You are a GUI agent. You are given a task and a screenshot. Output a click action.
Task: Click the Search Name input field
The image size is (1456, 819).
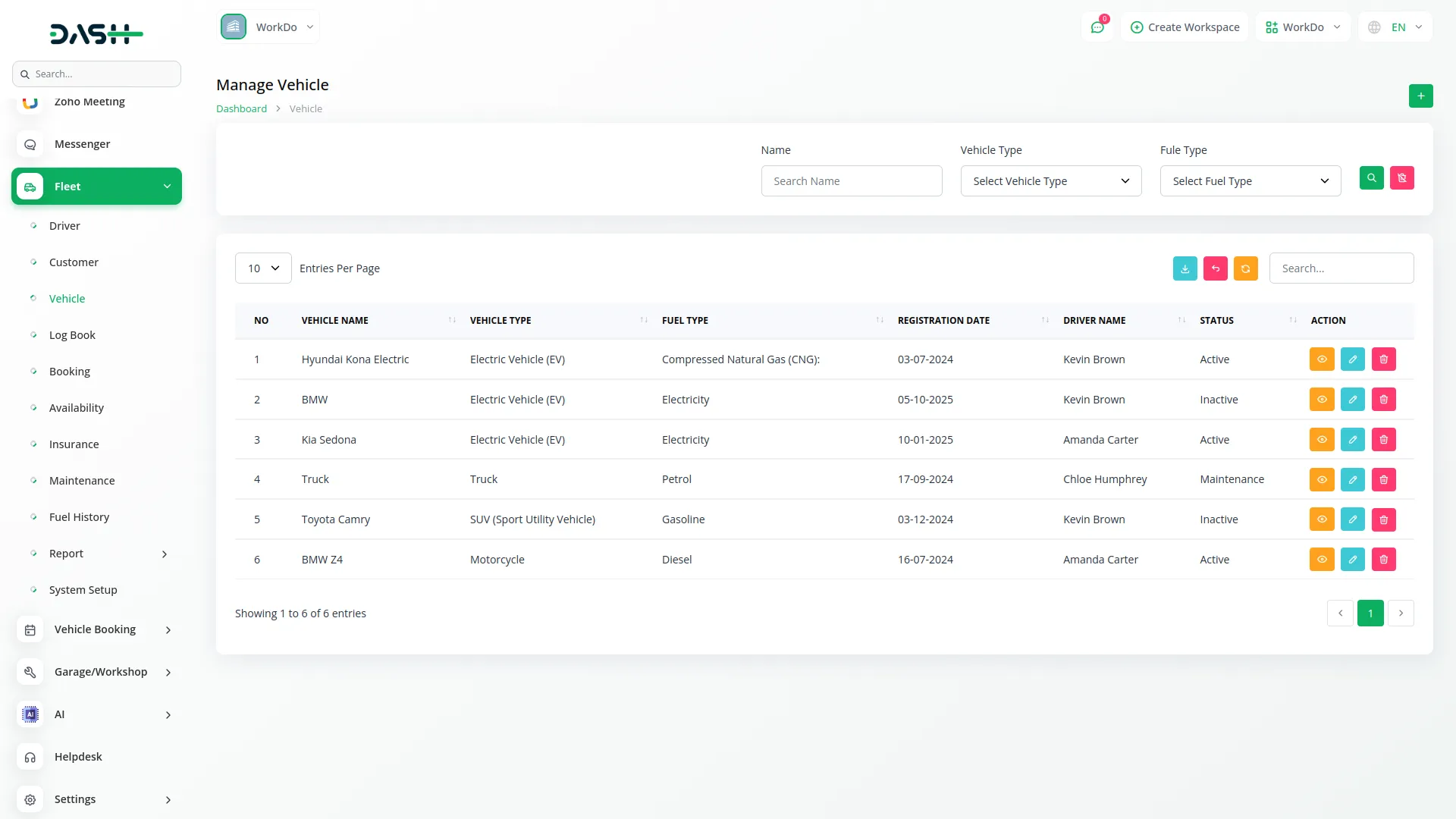point(851,181)
